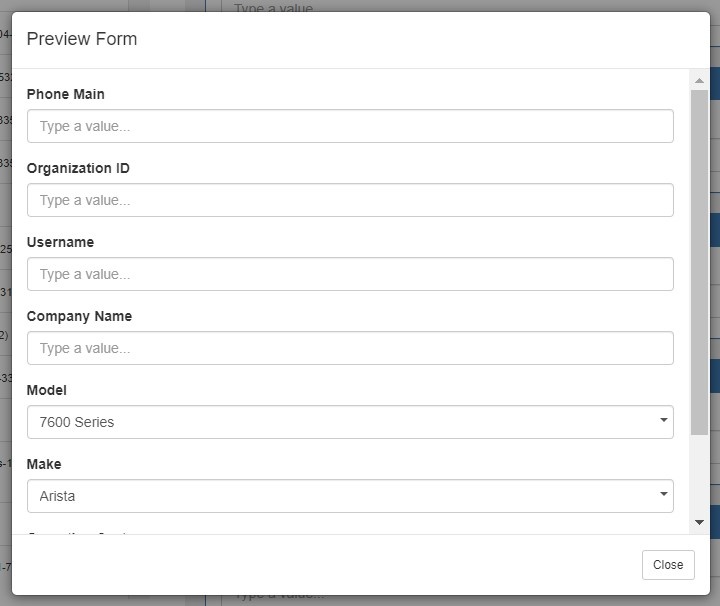Click the Phone Main input field
Image resolution: width=720 pixels, height=606 pixels.
350,126
